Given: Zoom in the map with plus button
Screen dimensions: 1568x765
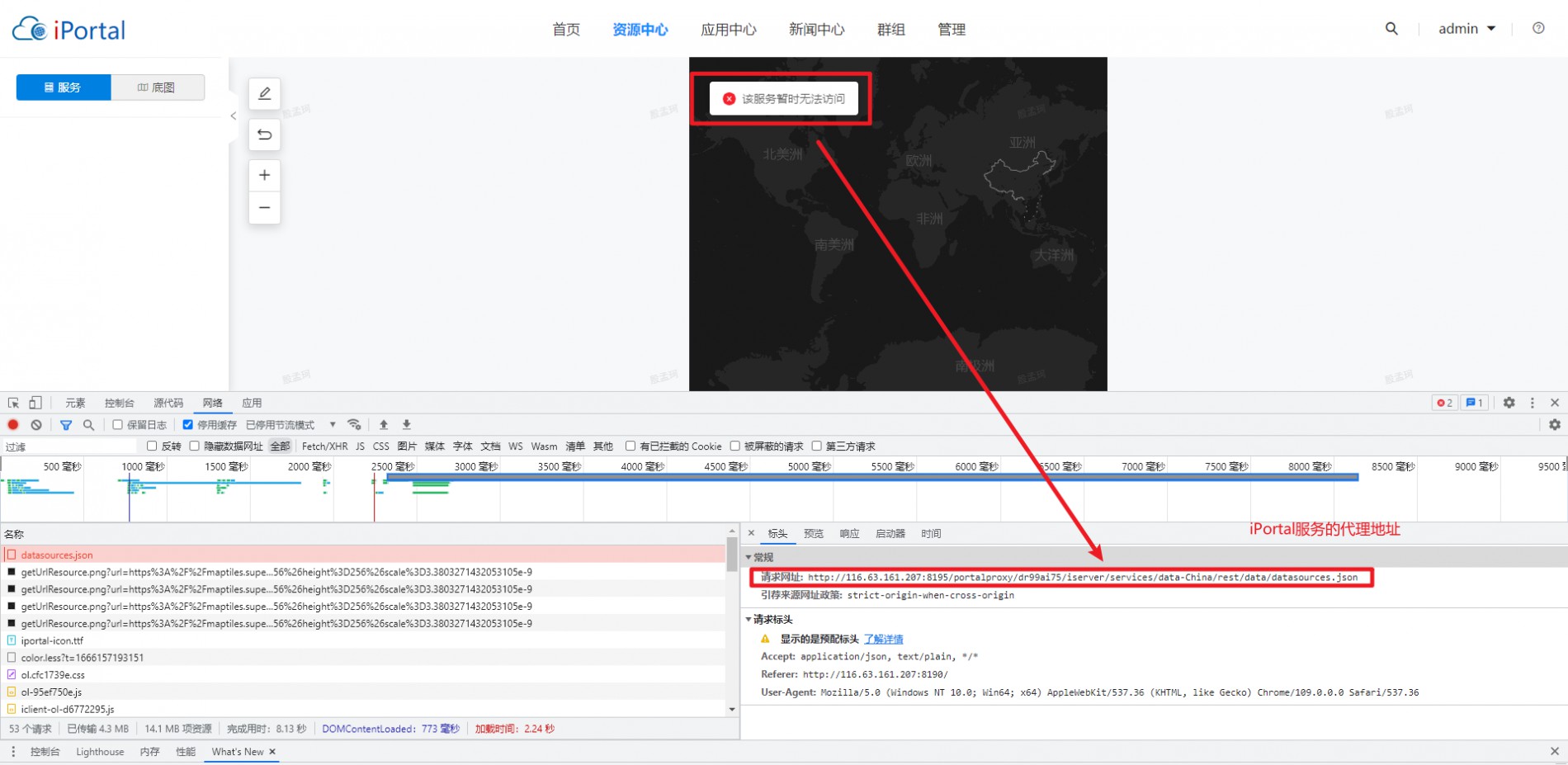Looking at the screenshot, I should tap(264, 175).
